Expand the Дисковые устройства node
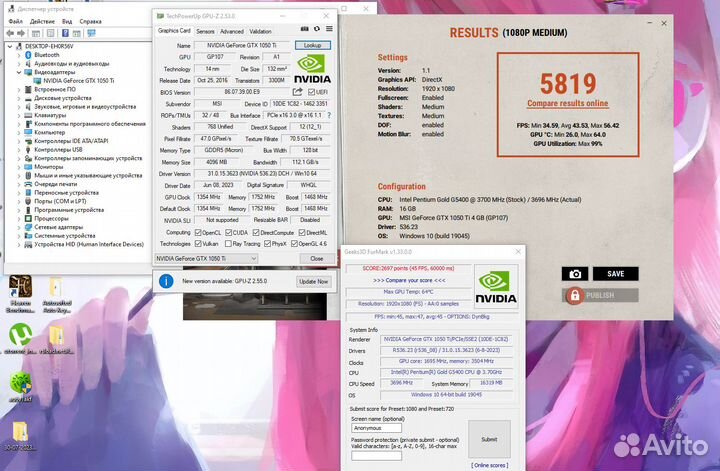Screen dimensions: 720x471 [x=19, y=98]
